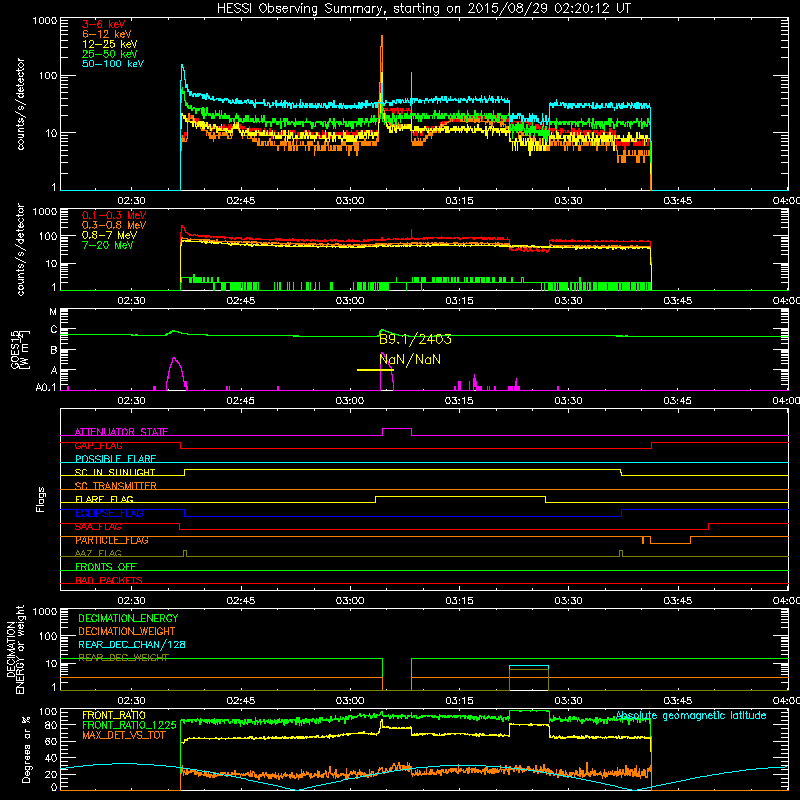Select the 6-12 keV legend label
800x800 pixels.
tap(106, 34)
